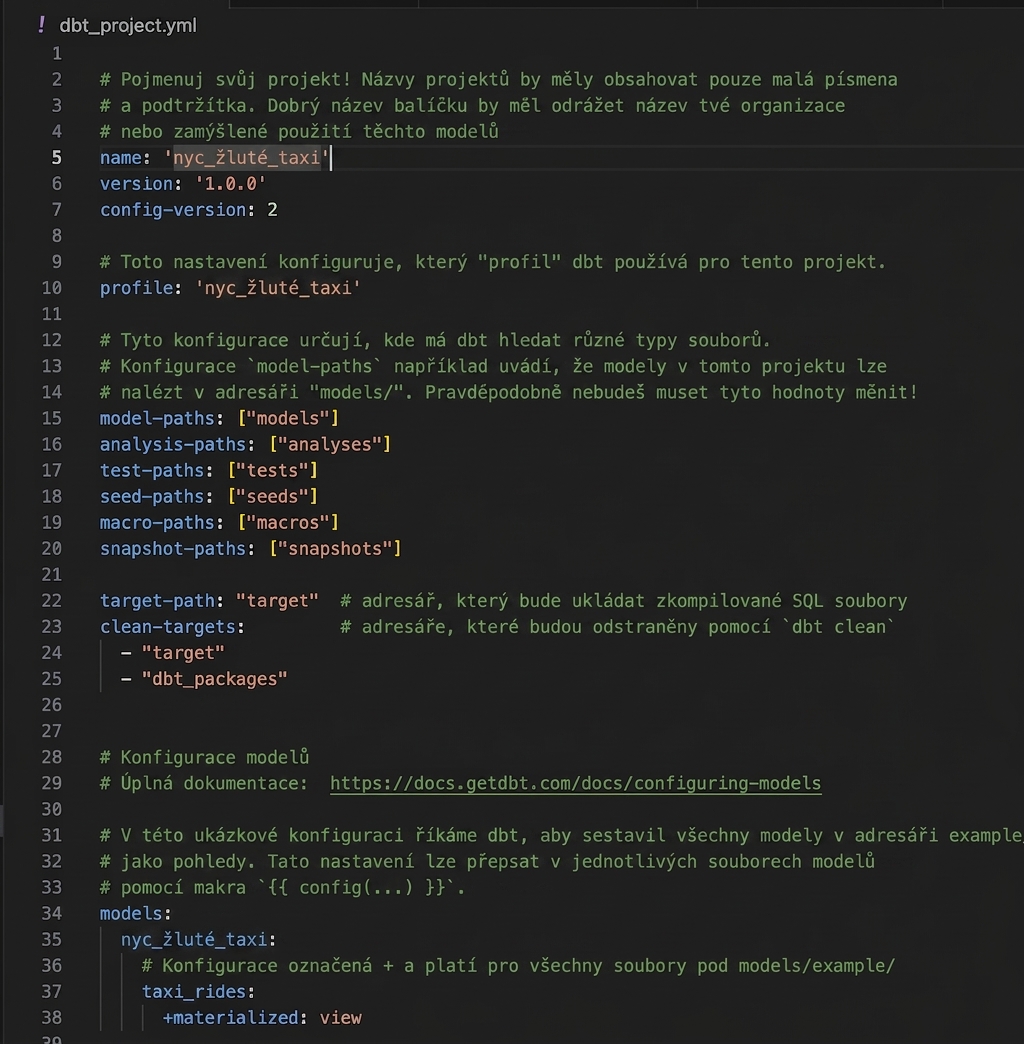This screenshot has width=1024, height=1044.
Task: Click the 'target-path' key
Action: tap(157, 601)
